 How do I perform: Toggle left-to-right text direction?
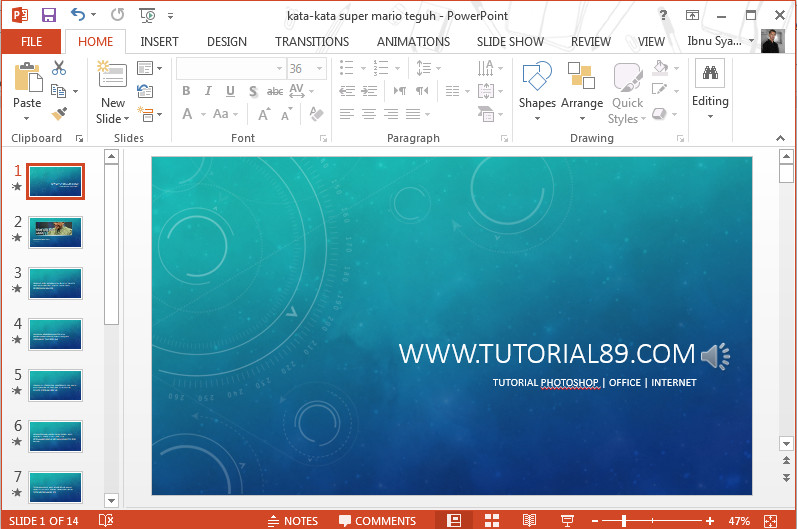(x=400, y=91)
